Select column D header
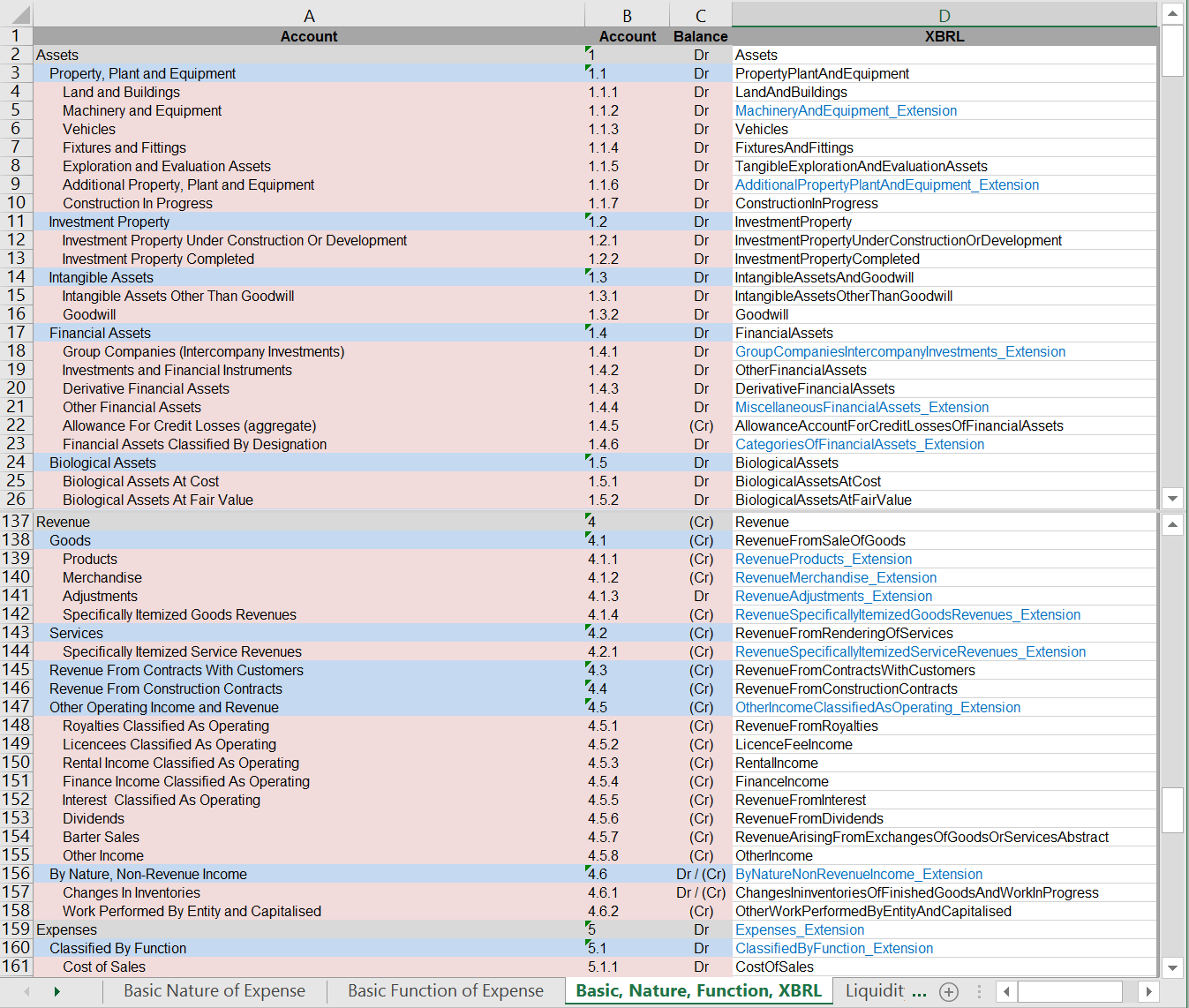This screenshot has height=1008, width=1189. (x=944, y=15)
